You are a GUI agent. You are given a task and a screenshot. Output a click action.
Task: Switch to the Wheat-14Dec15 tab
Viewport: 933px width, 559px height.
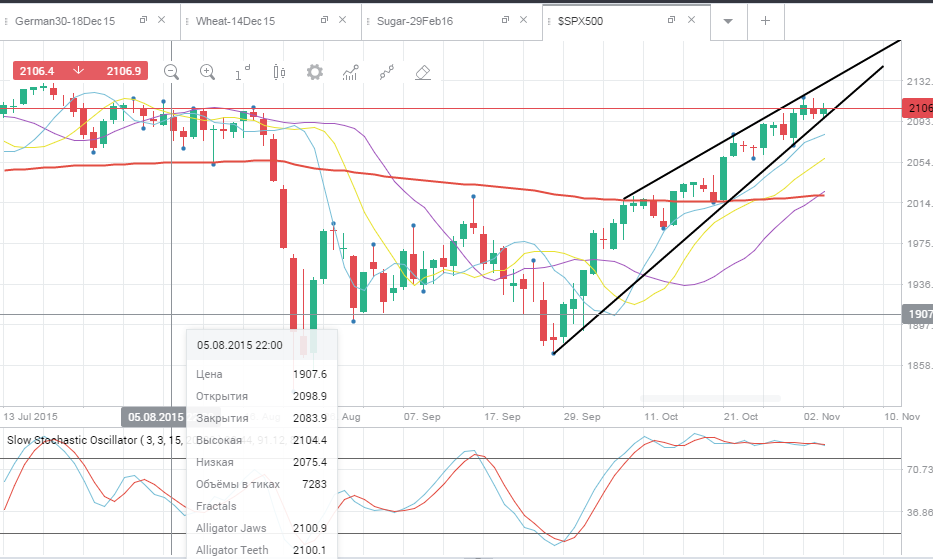pos(236,21)
